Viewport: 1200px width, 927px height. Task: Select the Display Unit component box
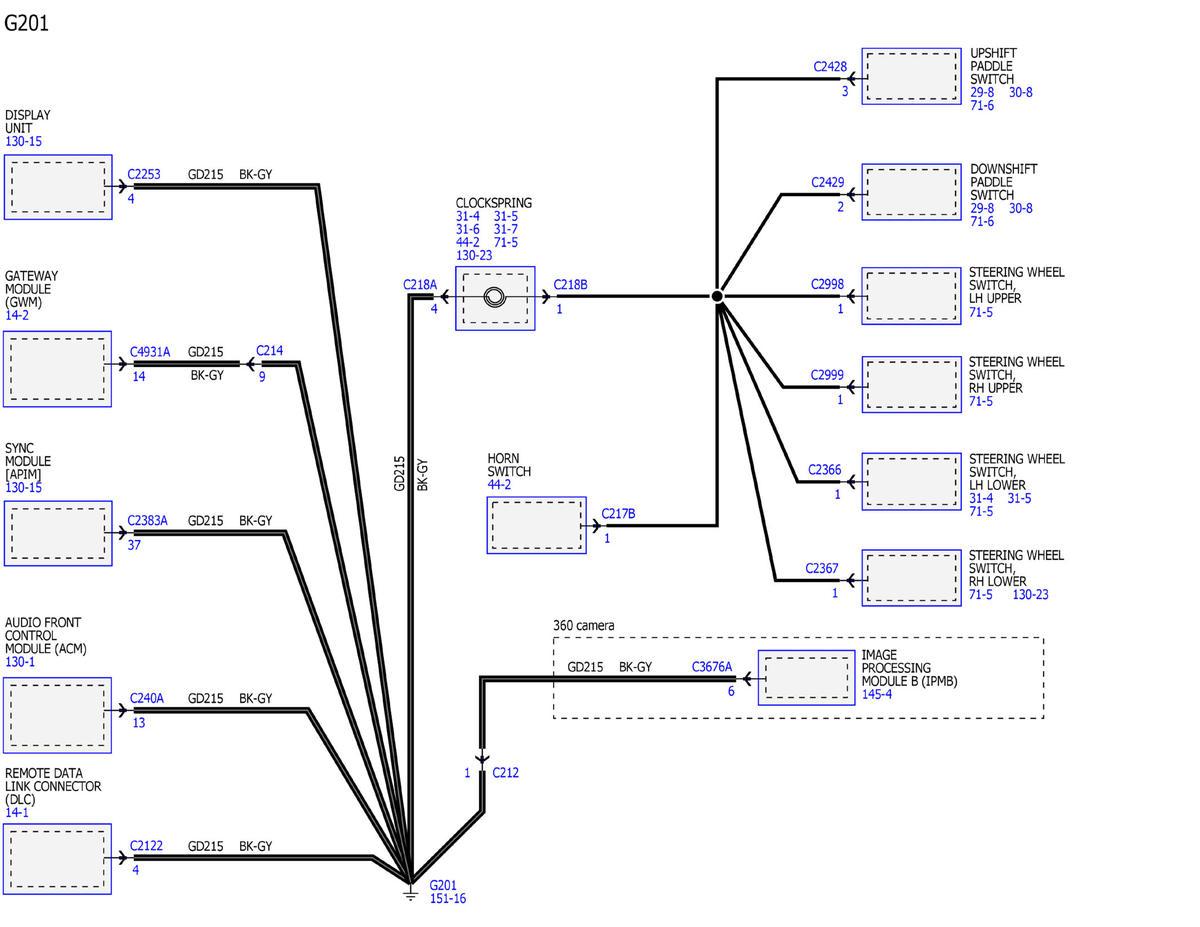point(57,186)
